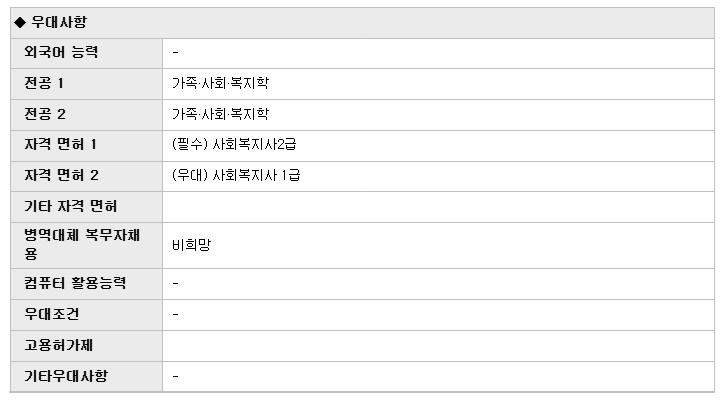Click the 기타 자격 면허 label
The image size is (726, 403).
click(x=71, y=207)
